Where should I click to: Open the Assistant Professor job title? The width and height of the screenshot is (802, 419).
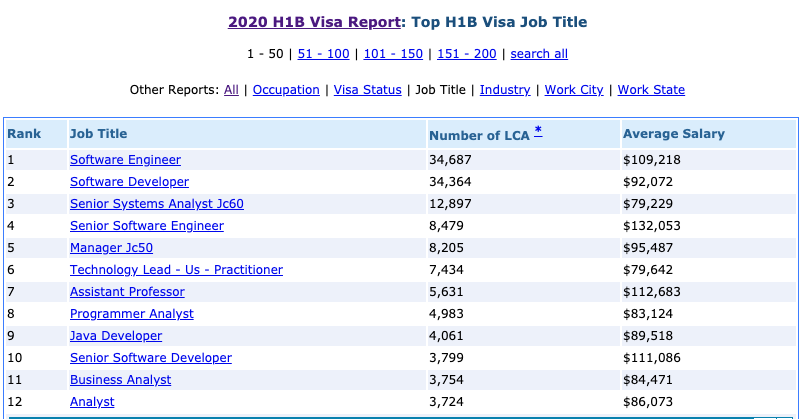127,292
